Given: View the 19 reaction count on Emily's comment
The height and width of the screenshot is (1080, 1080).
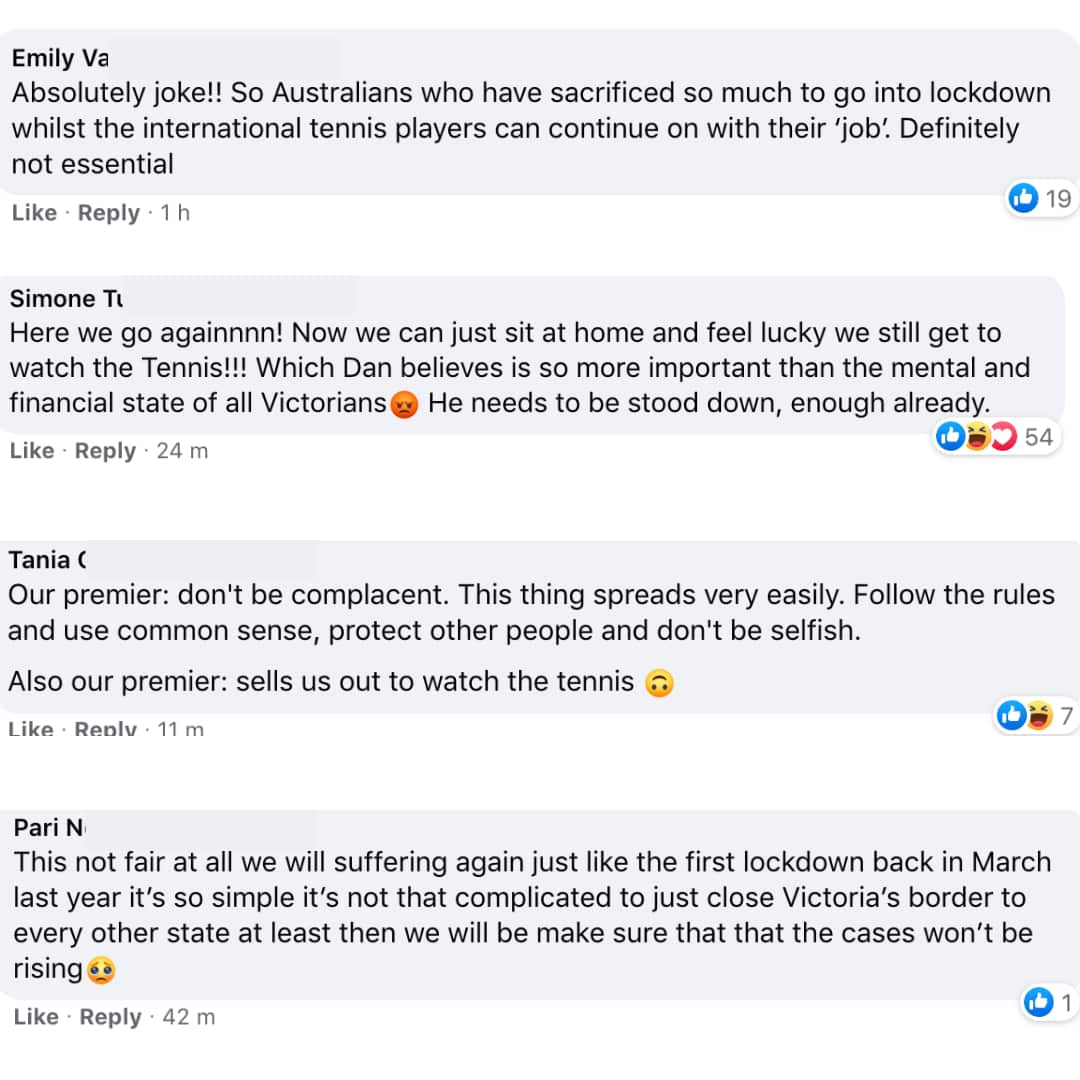Looking at the screenshot, I should [x=1057, y=198].
